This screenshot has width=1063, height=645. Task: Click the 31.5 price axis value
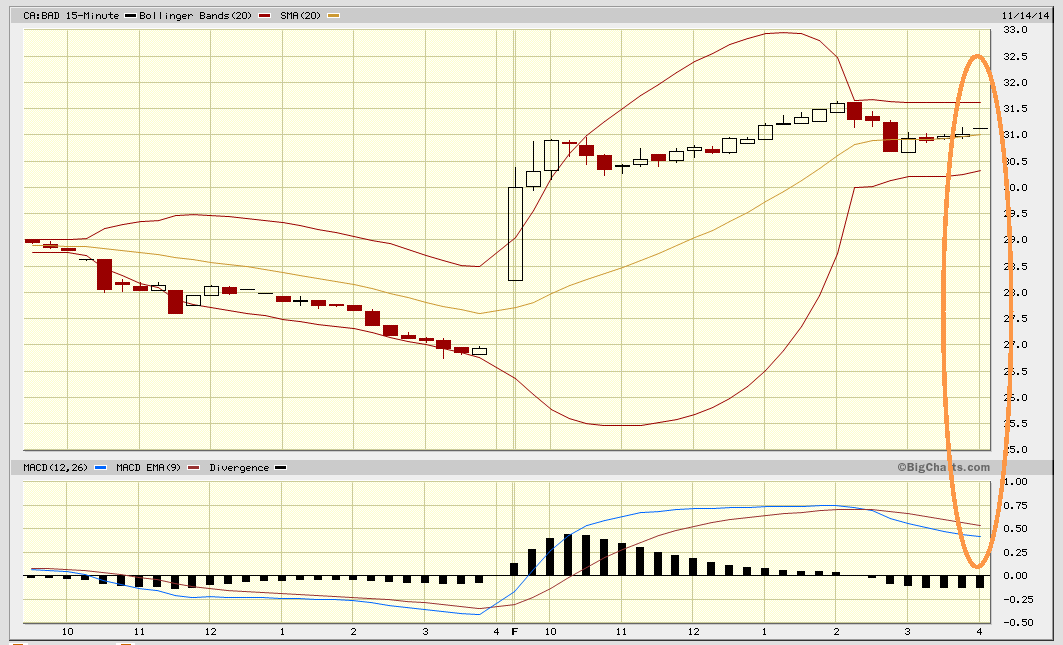(1015, 109)
